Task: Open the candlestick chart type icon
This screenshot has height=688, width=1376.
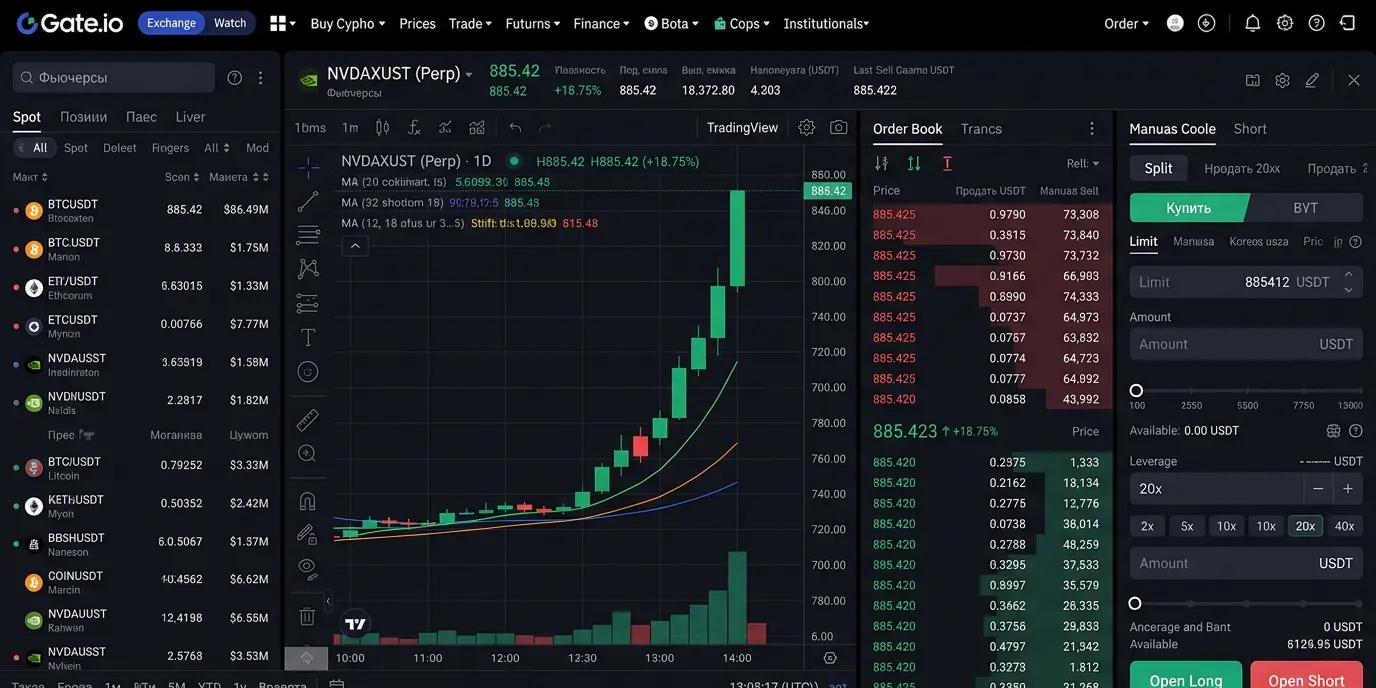Action: pos(382,127)
